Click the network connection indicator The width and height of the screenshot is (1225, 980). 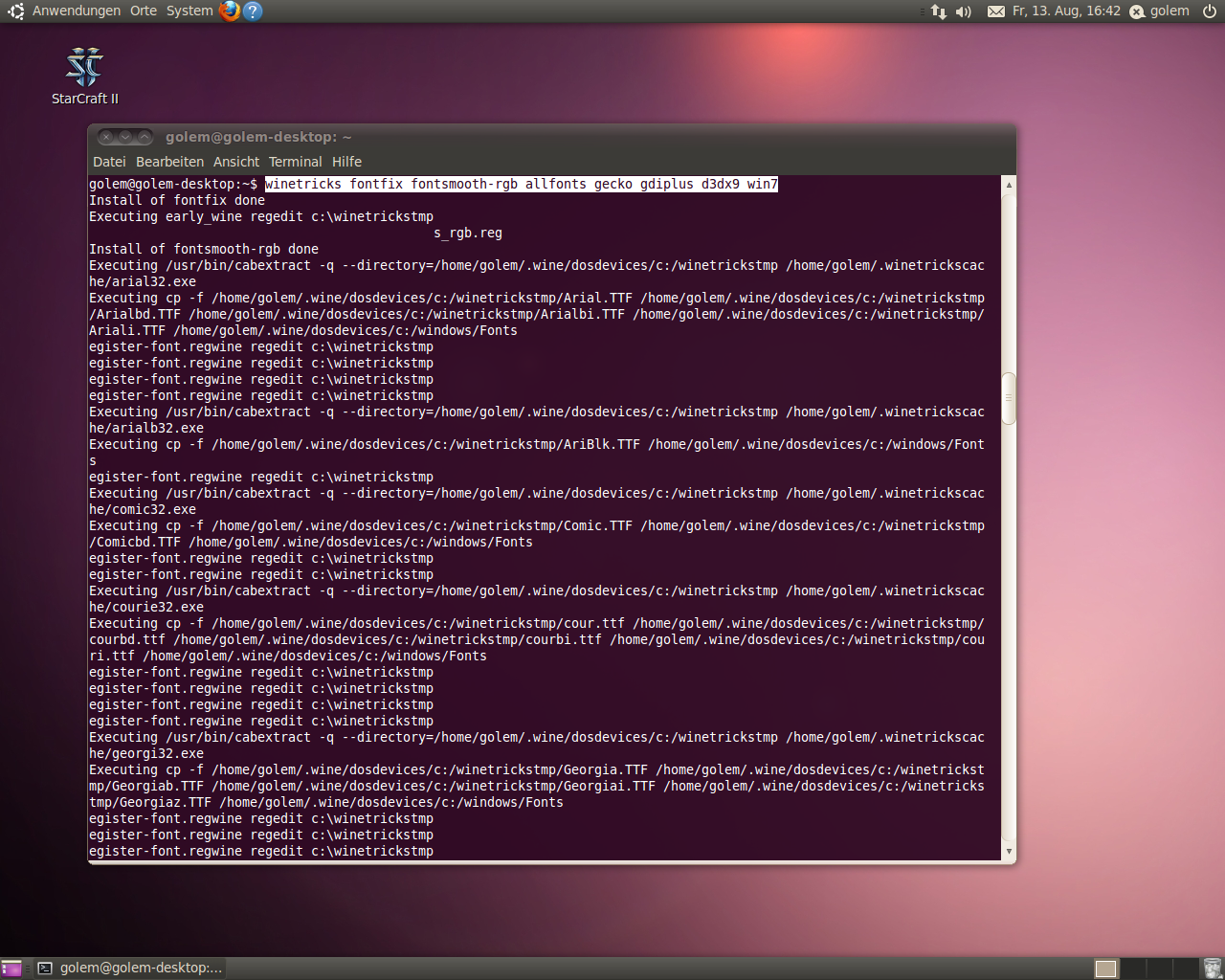point(938,11)
